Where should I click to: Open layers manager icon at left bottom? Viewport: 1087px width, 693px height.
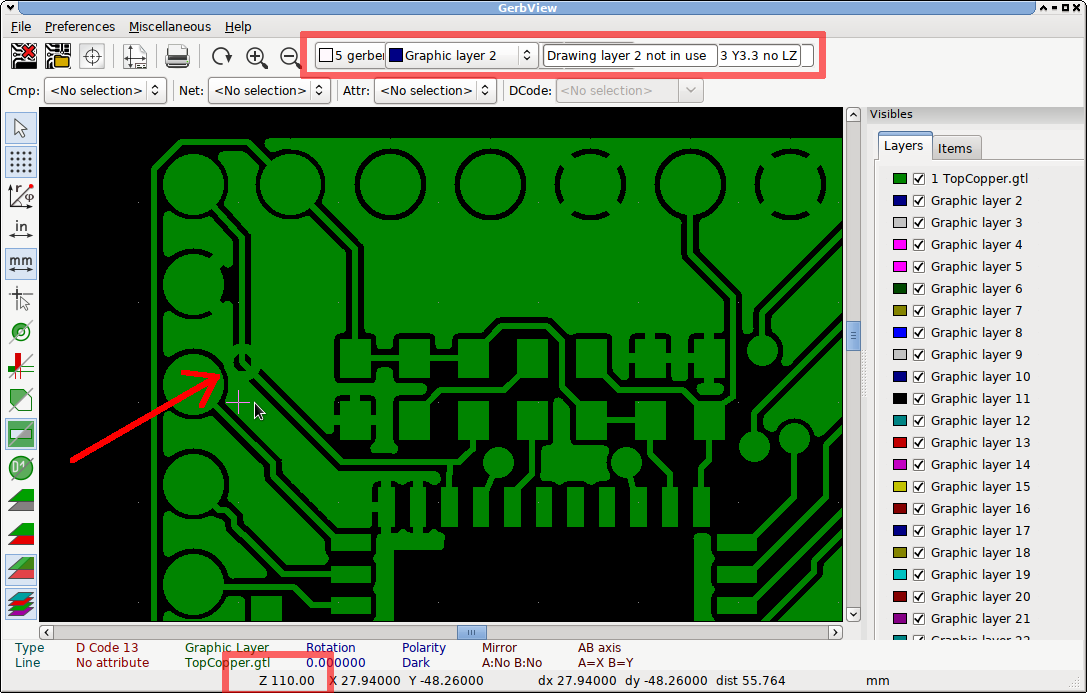click(x=21, y=604)
